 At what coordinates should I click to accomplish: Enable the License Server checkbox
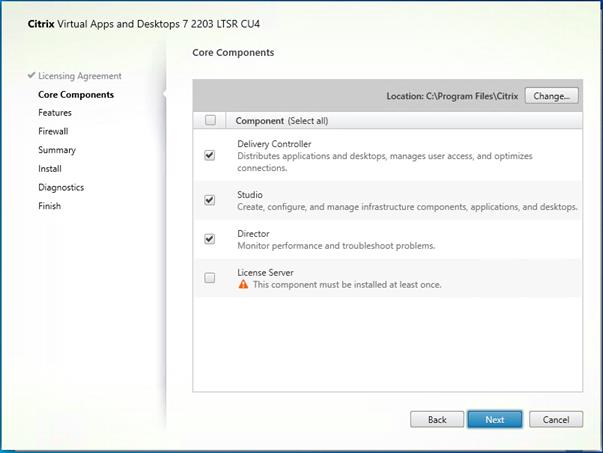coord(210,278)
